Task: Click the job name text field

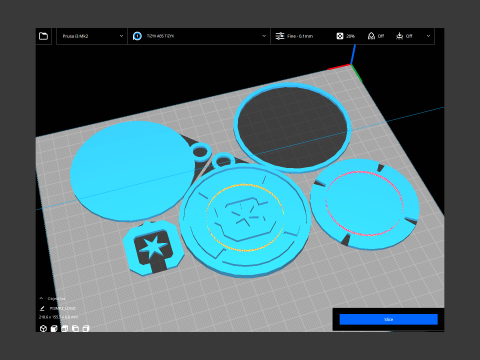Action: pyautogui.click(x=63, y=308)
